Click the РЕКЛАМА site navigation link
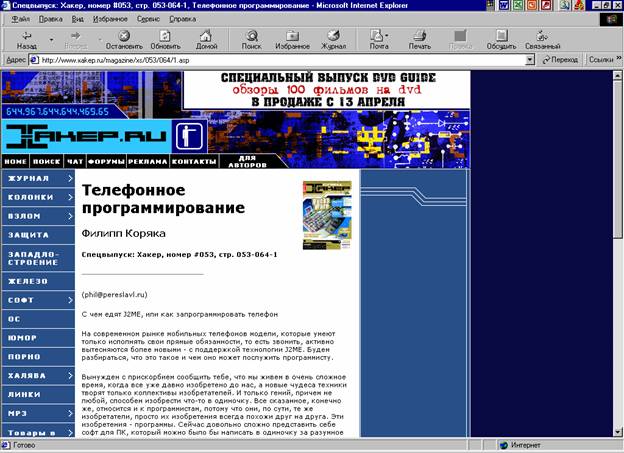The image size is (624, 453). coord(148,162)
